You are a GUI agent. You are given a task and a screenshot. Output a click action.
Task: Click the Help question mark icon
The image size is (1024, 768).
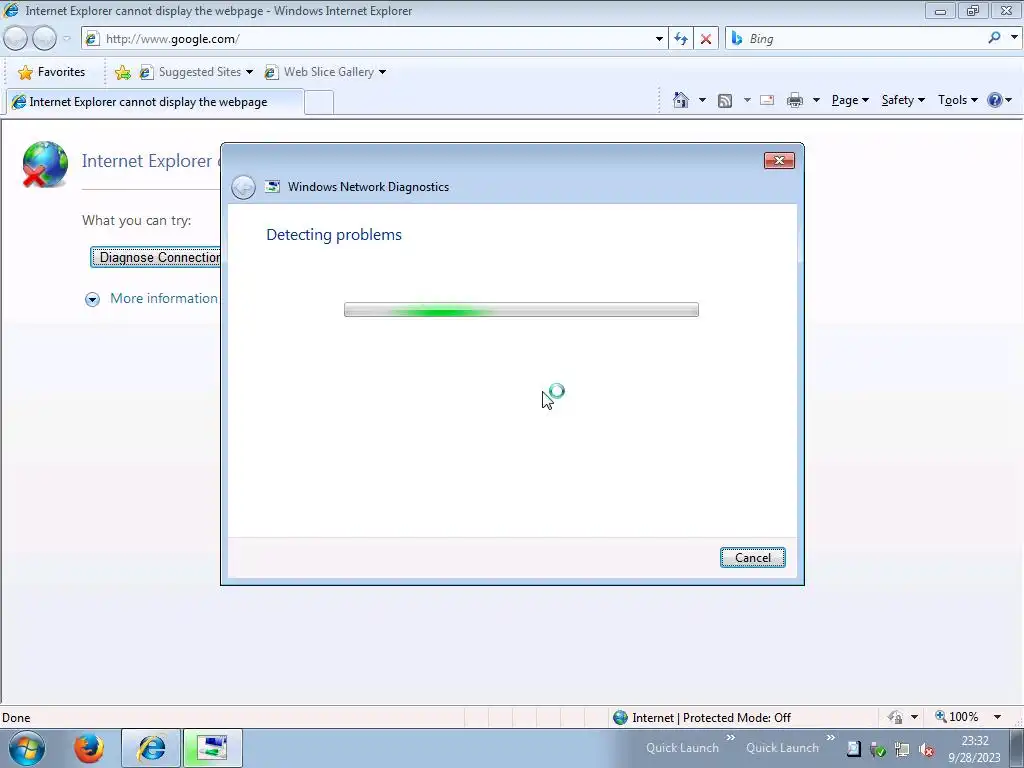(995, 100)
